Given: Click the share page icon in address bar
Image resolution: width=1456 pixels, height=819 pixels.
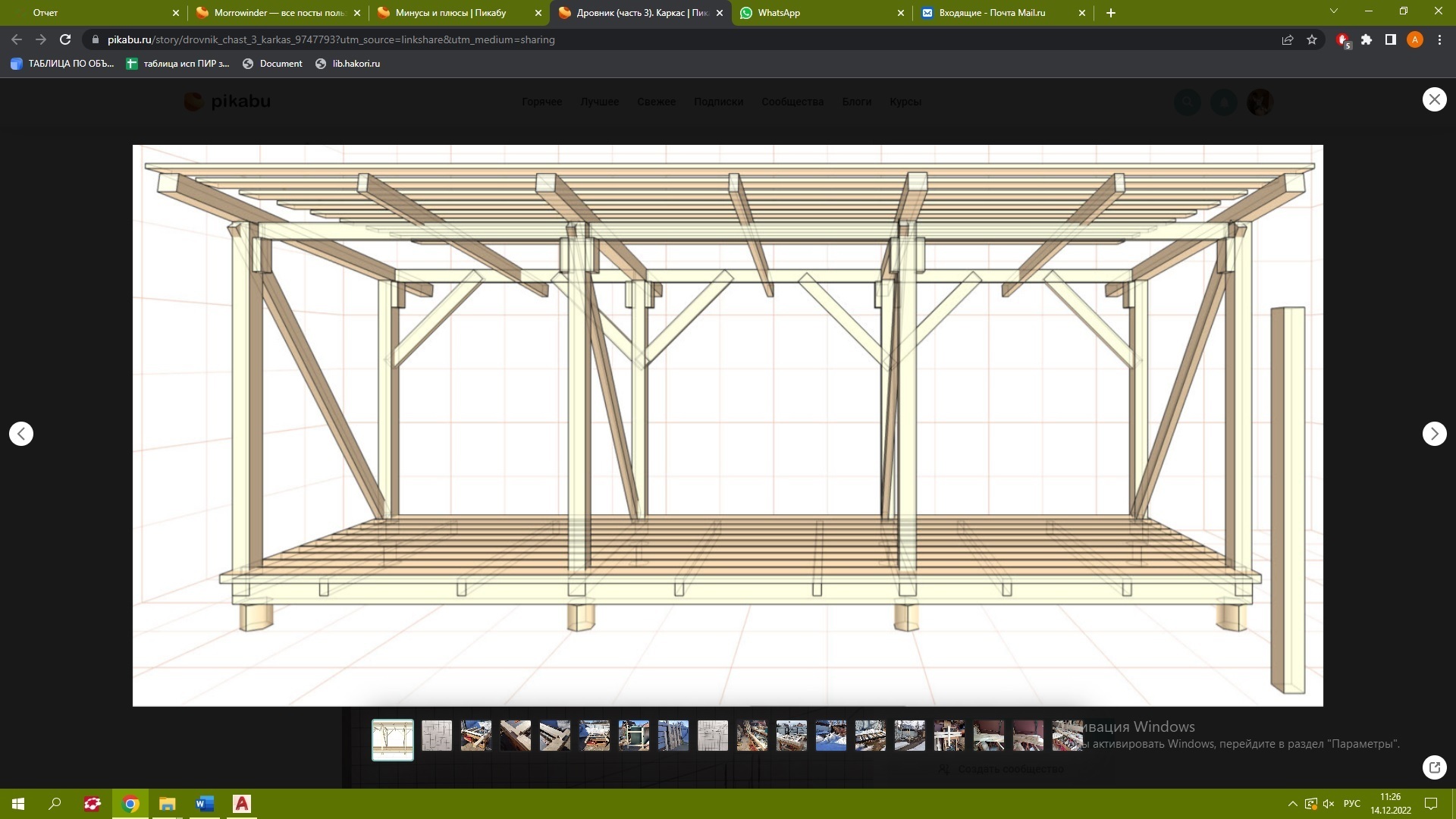Looking at the screenshot, I should point(1288,39).
